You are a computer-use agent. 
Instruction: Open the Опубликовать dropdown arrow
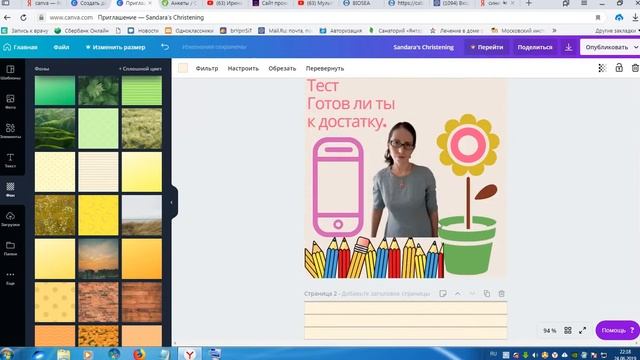636,47
